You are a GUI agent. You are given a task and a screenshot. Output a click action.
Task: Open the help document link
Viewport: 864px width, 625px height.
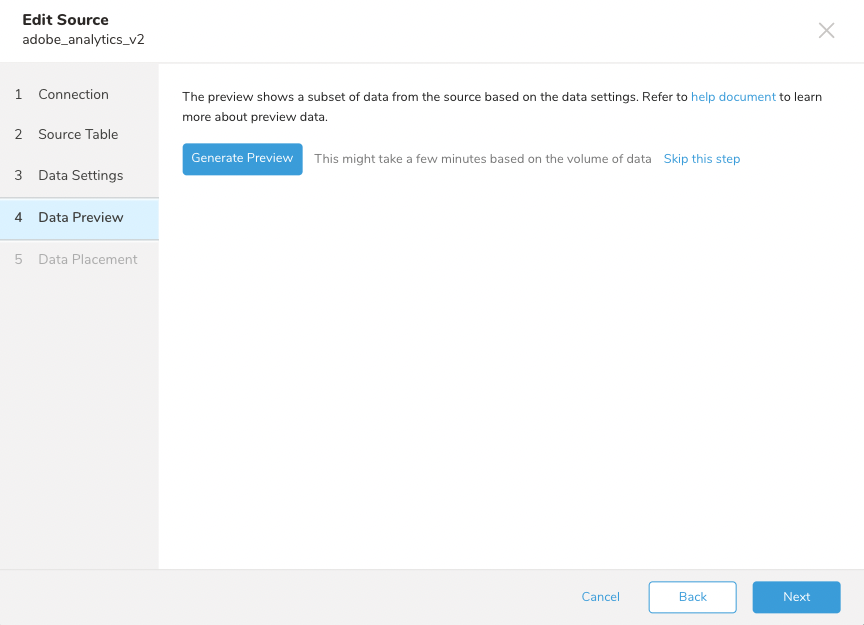[733, 97]
